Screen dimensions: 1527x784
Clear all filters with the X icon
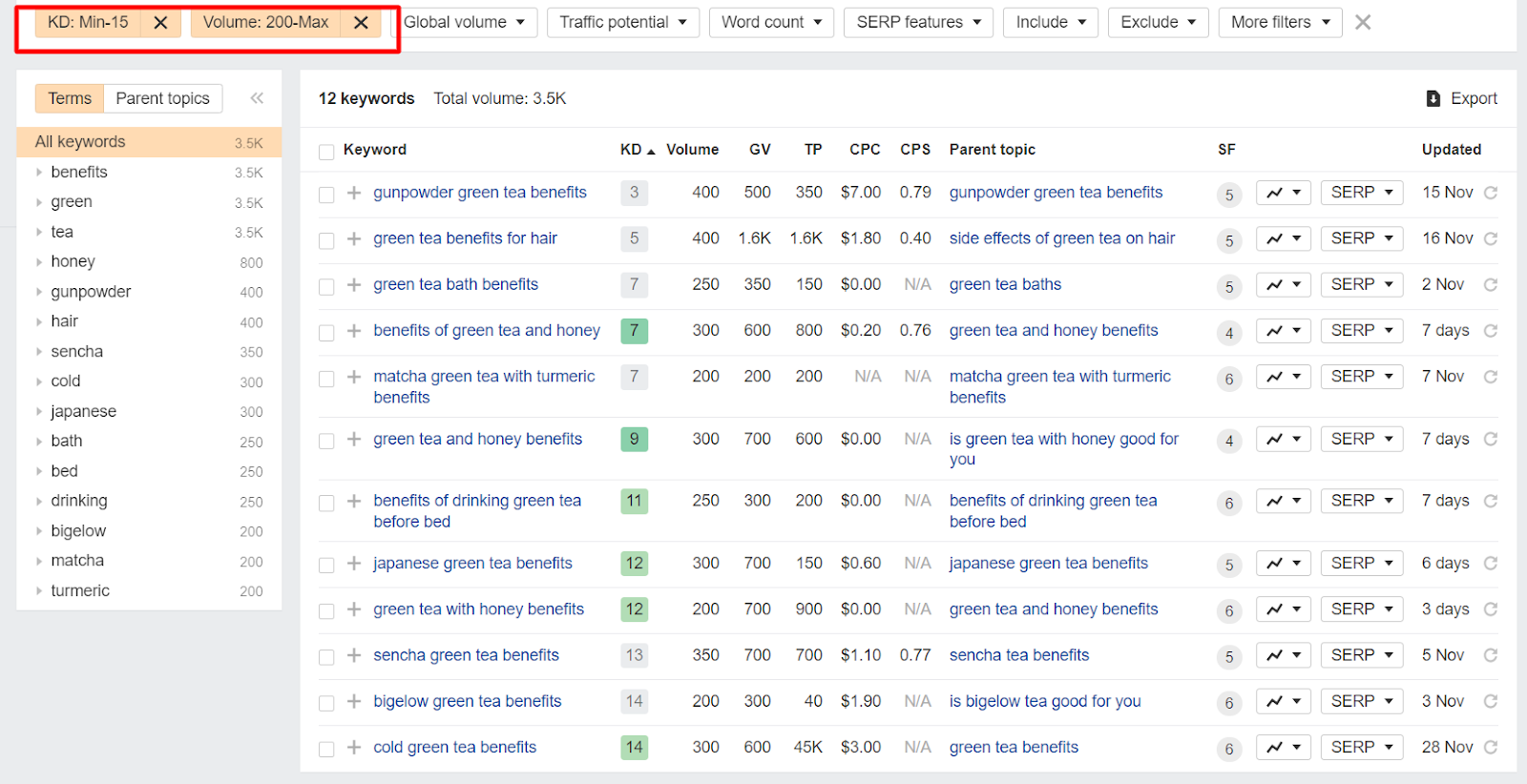coord(1363,22)
